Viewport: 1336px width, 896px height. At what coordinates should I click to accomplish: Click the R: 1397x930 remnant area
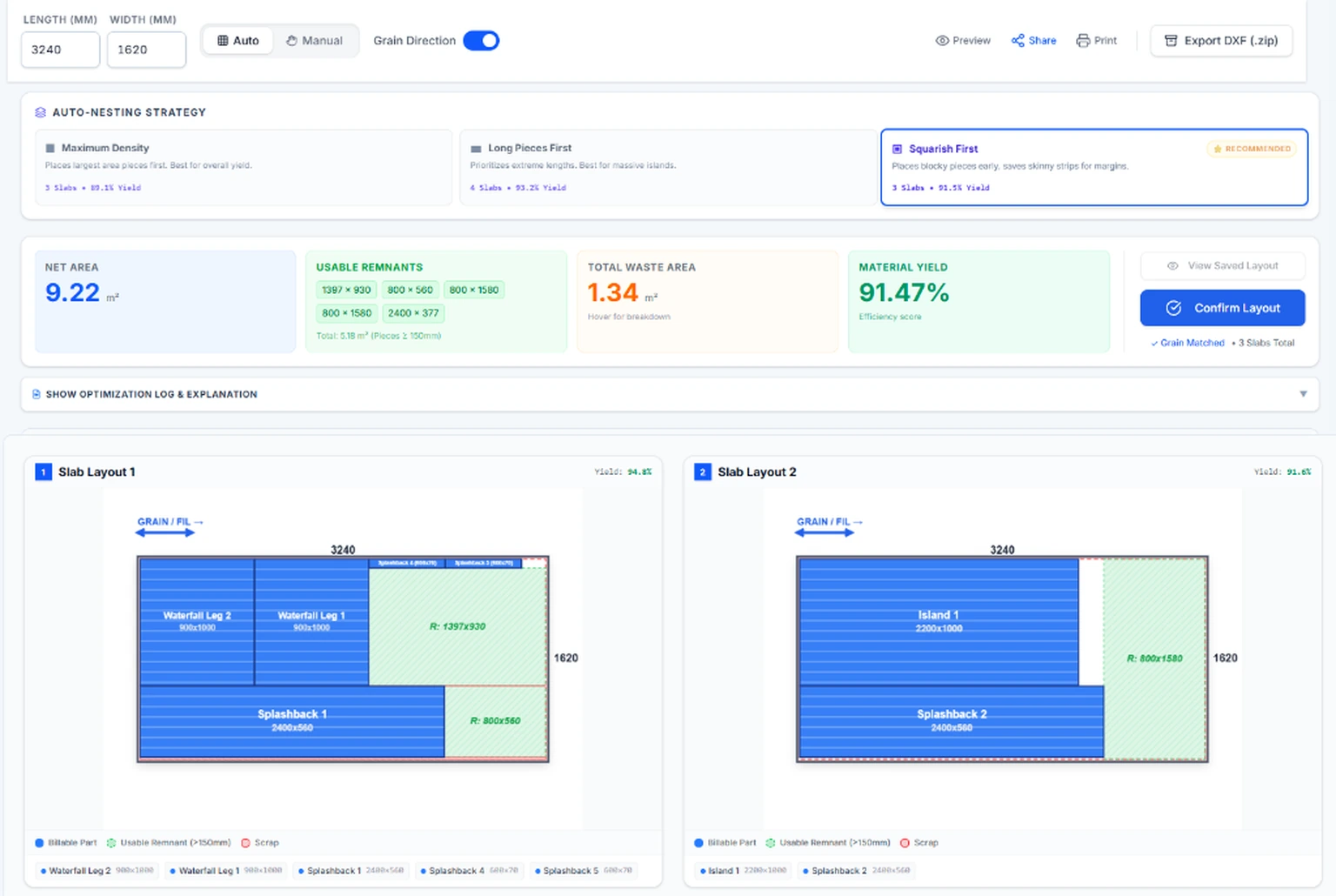tap(458, 626)
